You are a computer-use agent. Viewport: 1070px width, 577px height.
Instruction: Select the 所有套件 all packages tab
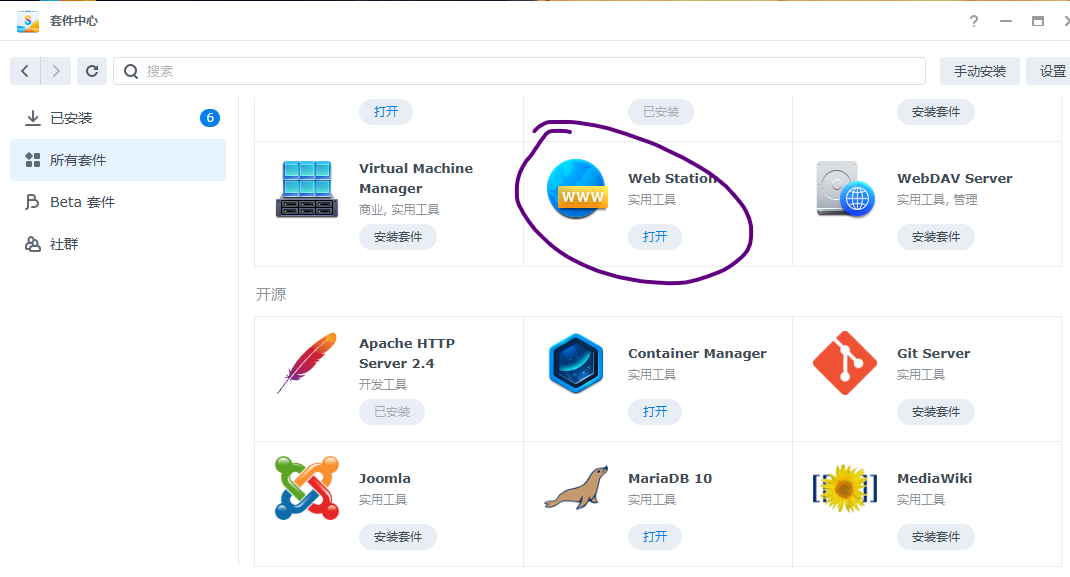[118, 160]
